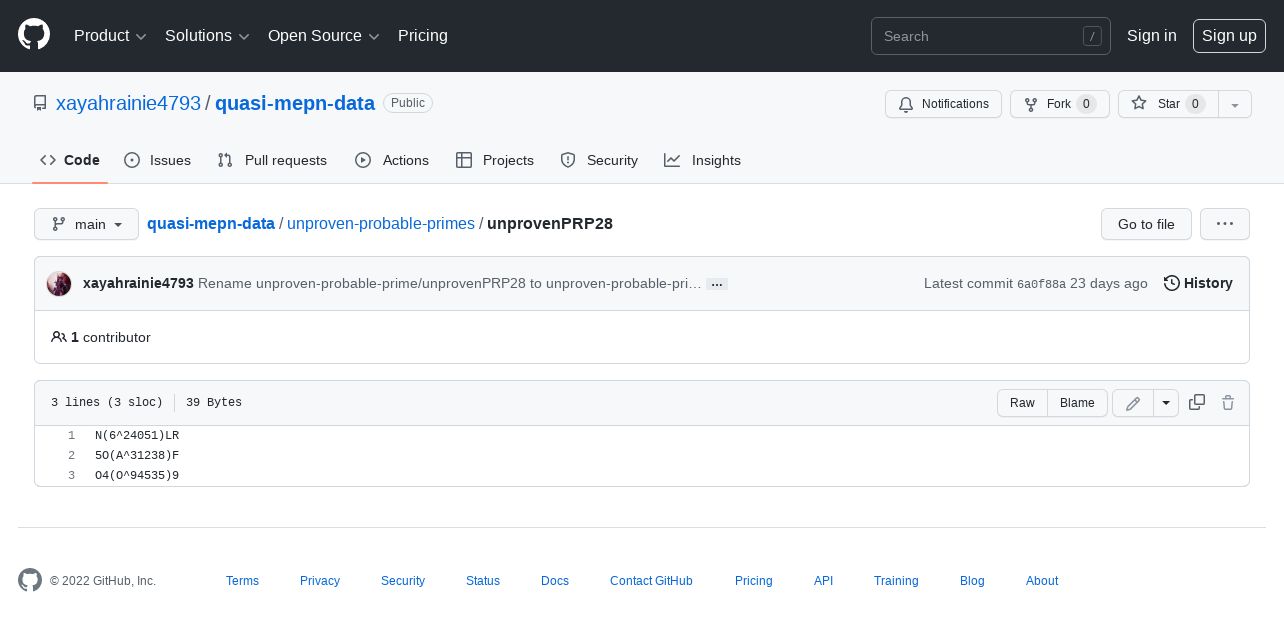Go to the GitHub homepage logo

[34, 35]
